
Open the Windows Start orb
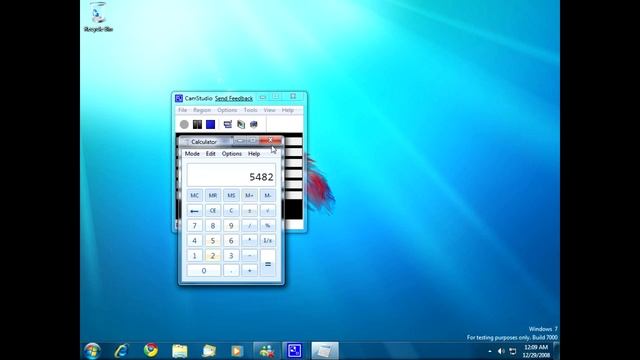(x=92, y=351)
